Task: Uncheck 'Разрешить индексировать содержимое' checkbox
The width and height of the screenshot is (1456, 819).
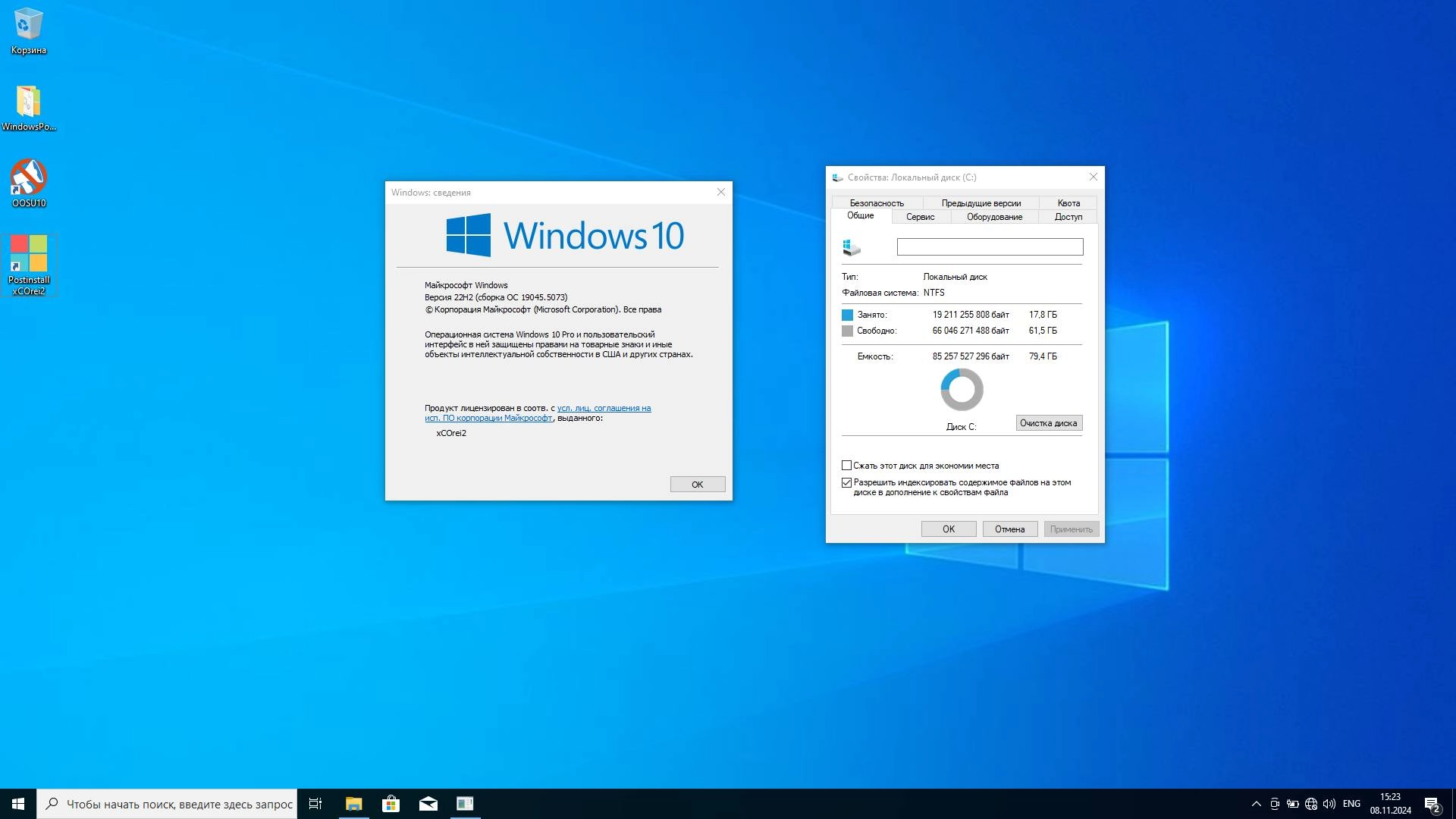Action: point(846,482)
